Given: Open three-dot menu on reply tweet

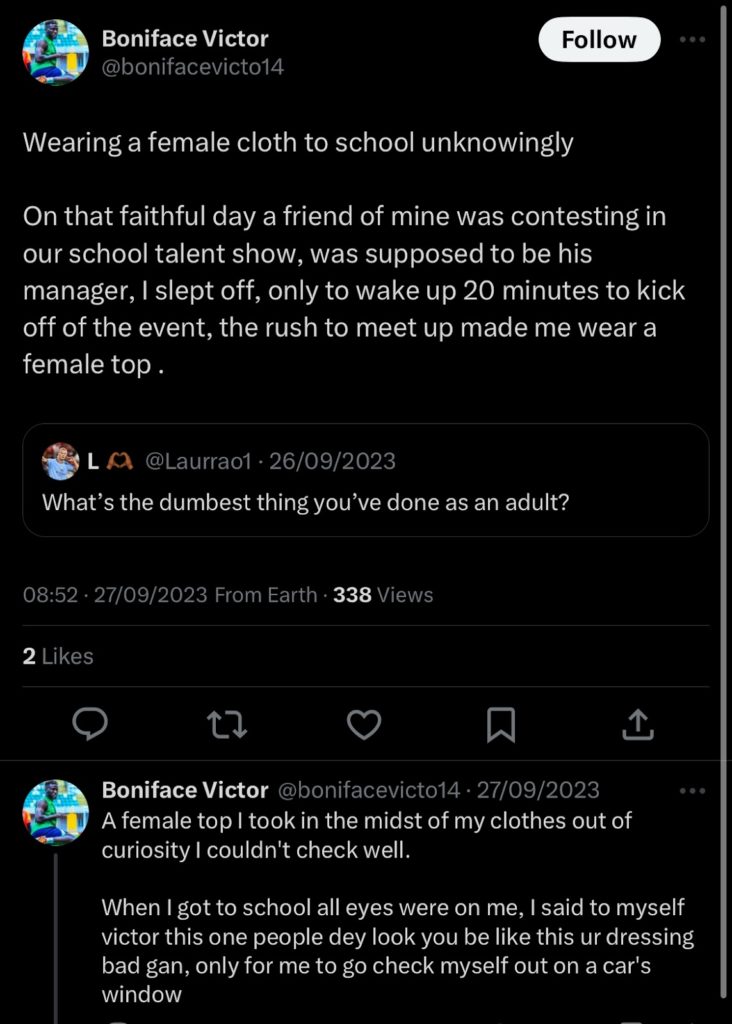Looking at the screenshot, I should 692,790.
